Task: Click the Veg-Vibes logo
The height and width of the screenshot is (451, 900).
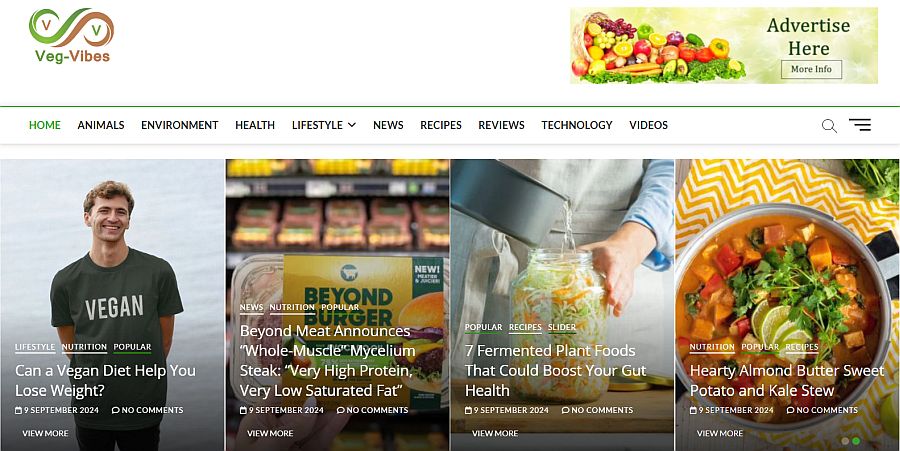Action: click(72, 36)
